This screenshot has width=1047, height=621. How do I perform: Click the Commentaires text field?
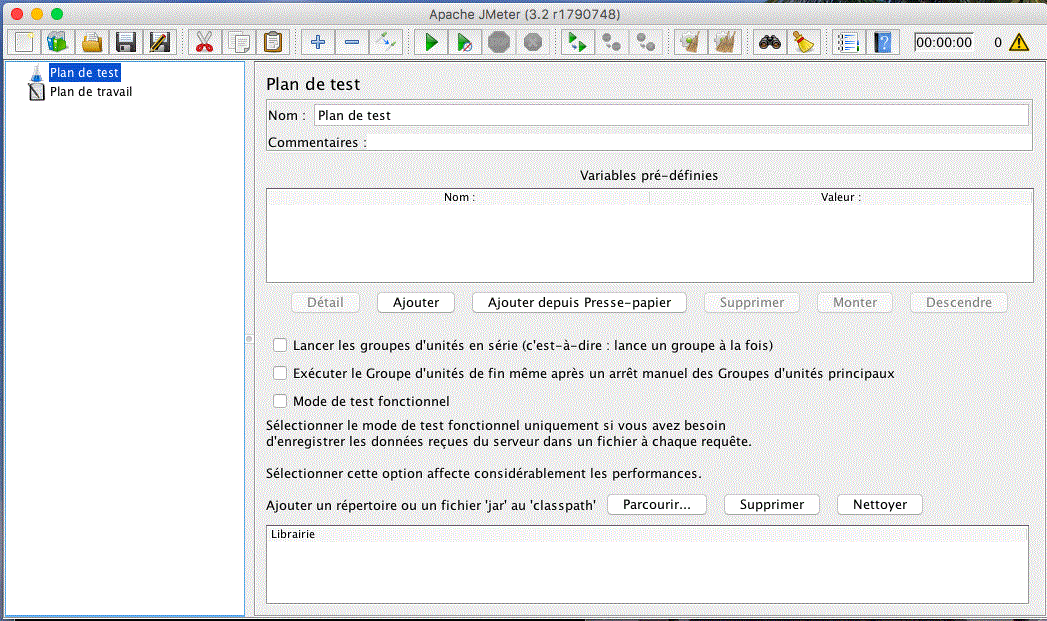point(699,142)
